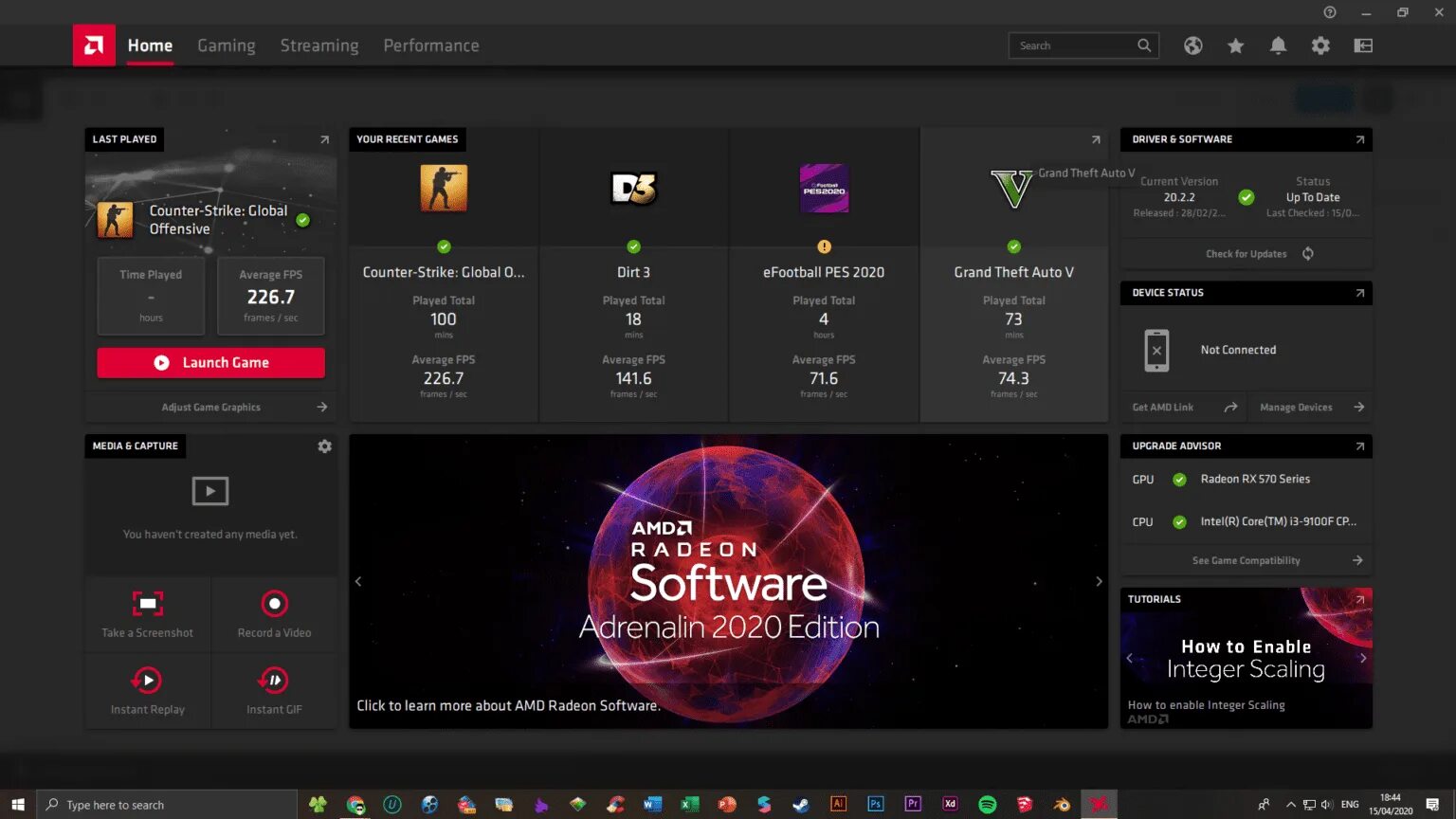Show hidden system tray icons chevron
Viewport: 1456px width, 819px height.
point(1290,805)
